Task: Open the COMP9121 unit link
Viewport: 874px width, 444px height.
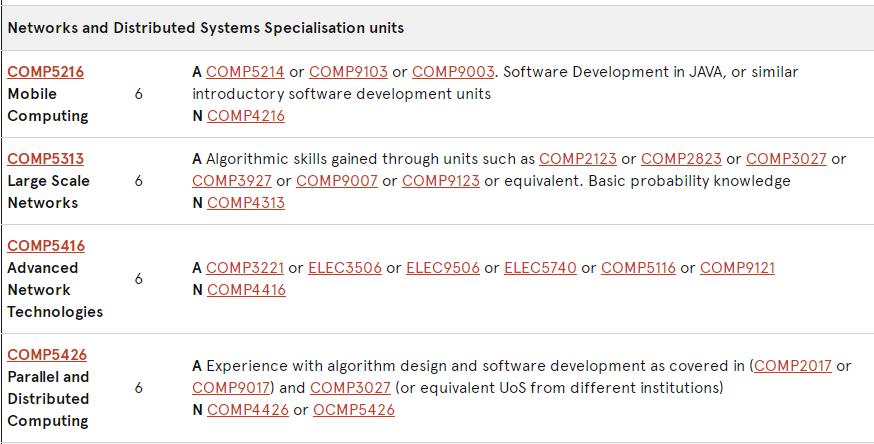Action: coord(737,268)
